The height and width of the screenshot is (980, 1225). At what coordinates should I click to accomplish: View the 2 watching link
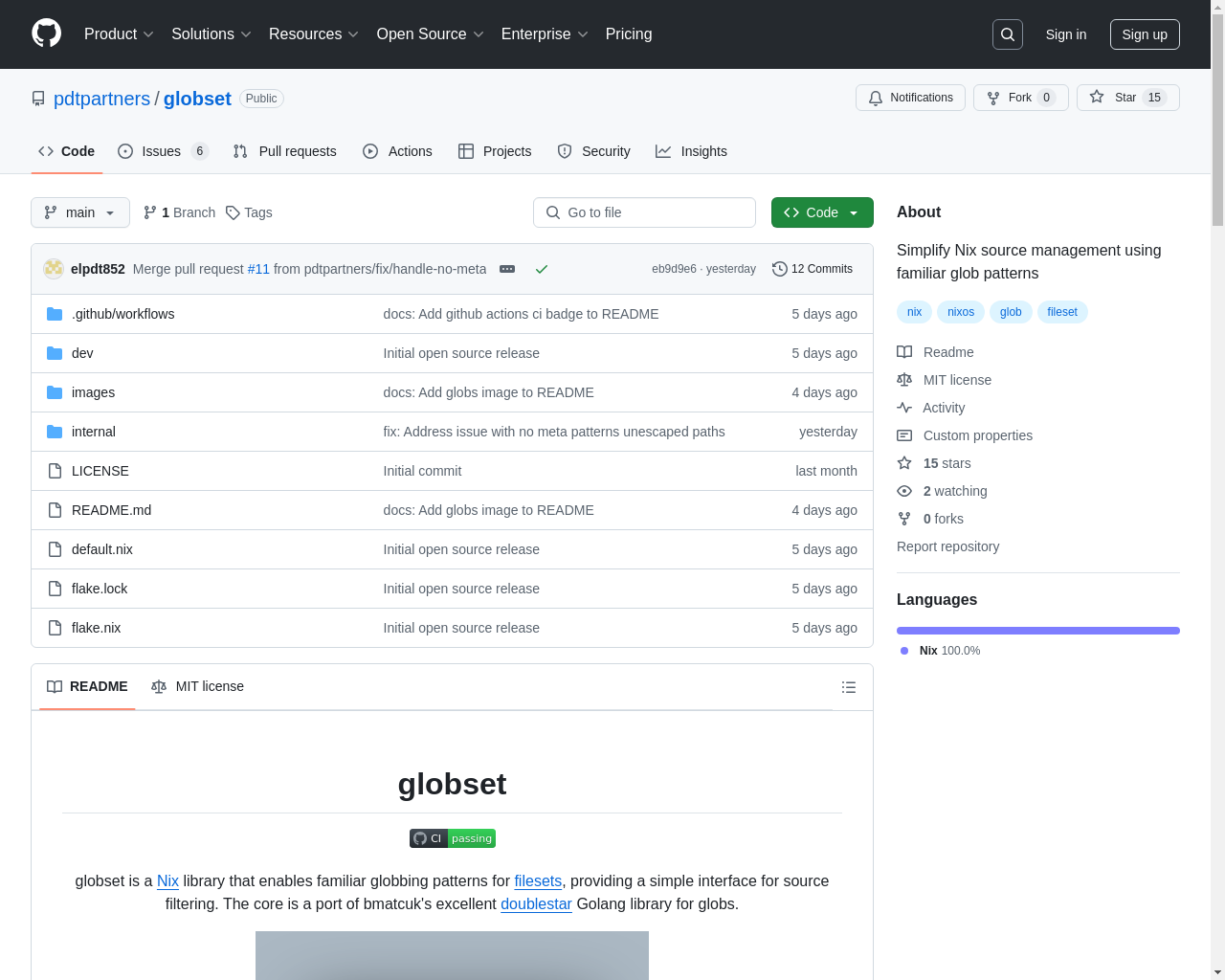942,491
